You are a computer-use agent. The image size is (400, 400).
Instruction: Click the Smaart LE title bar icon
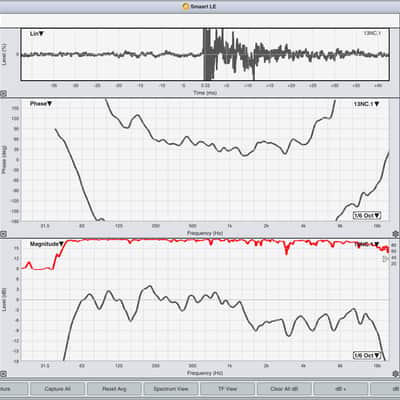tap(186, 6)
